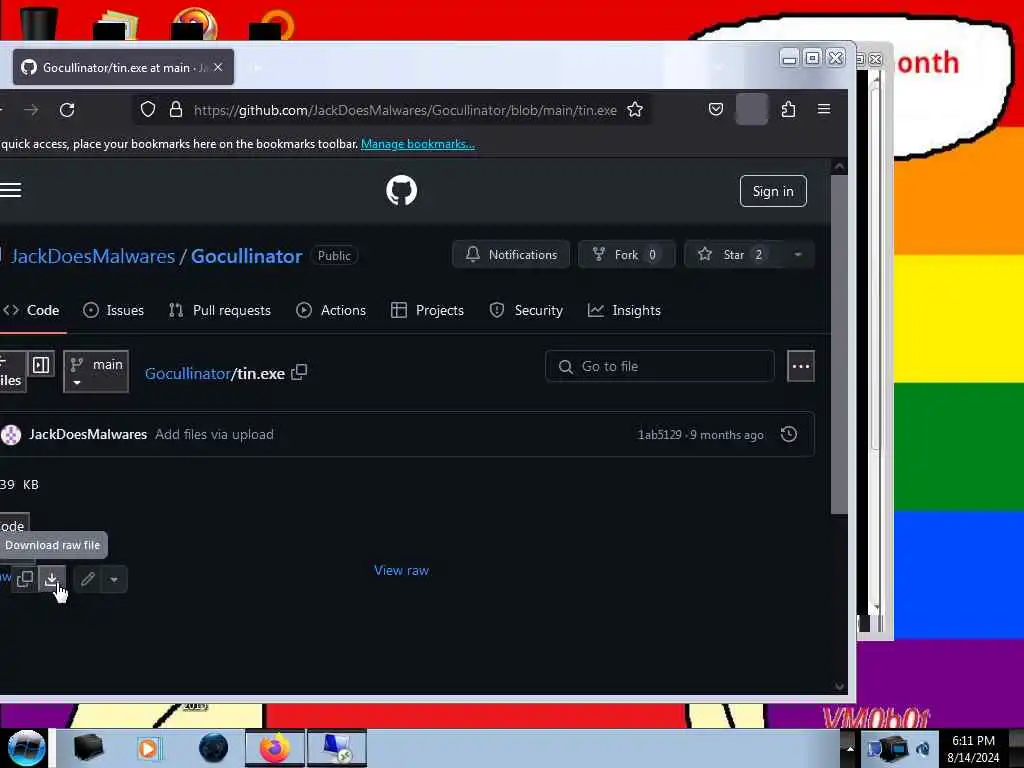This screenshot has width=1024, height=768.
Task: Open the Windows Start orb
Action: coord(26,748)
